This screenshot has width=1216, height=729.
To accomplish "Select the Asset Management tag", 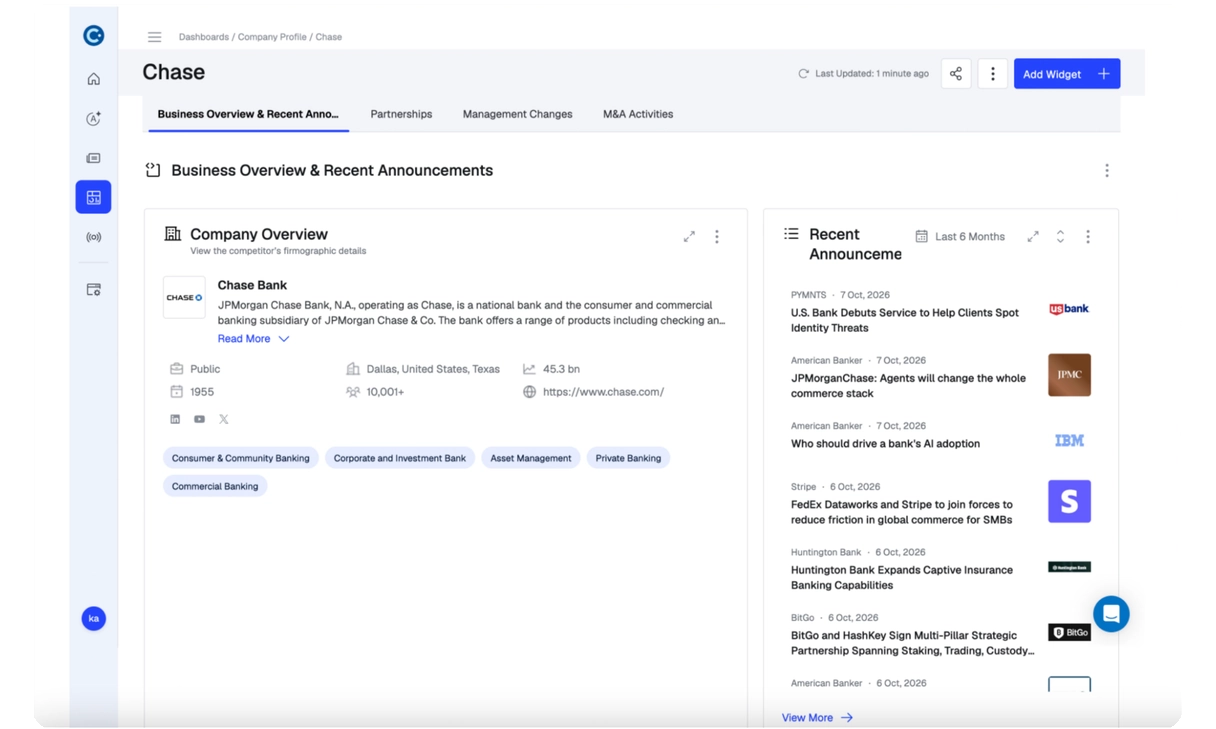I will 531,458.
